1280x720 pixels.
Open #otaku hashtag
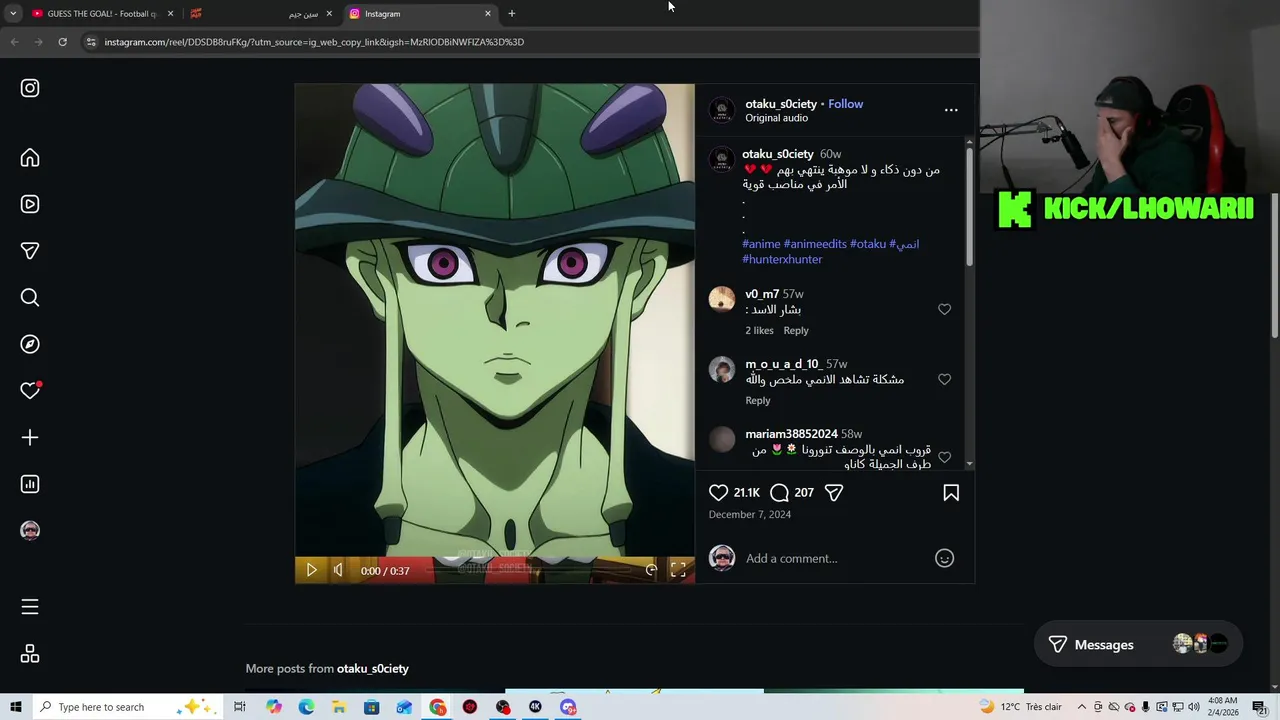868,244
